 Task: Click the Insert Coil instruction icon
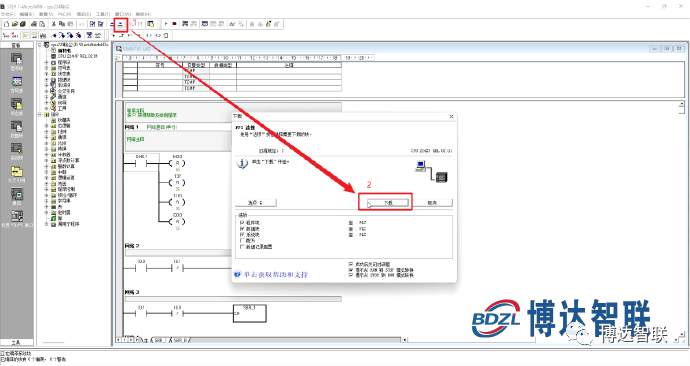[x=157, y=35]
